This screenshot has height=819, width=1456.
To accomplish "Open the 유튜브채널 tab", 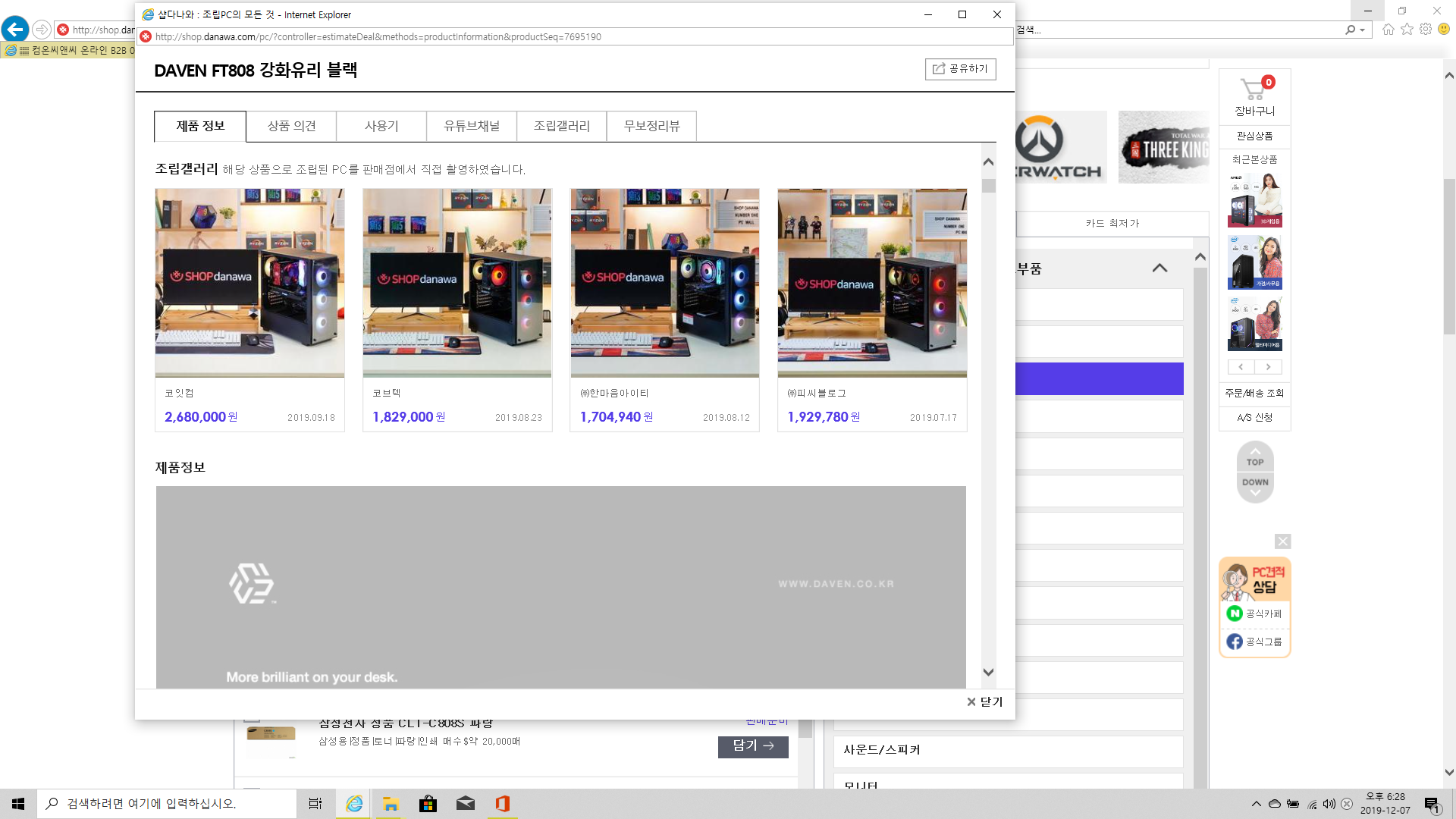I will (x=472, y=126).
